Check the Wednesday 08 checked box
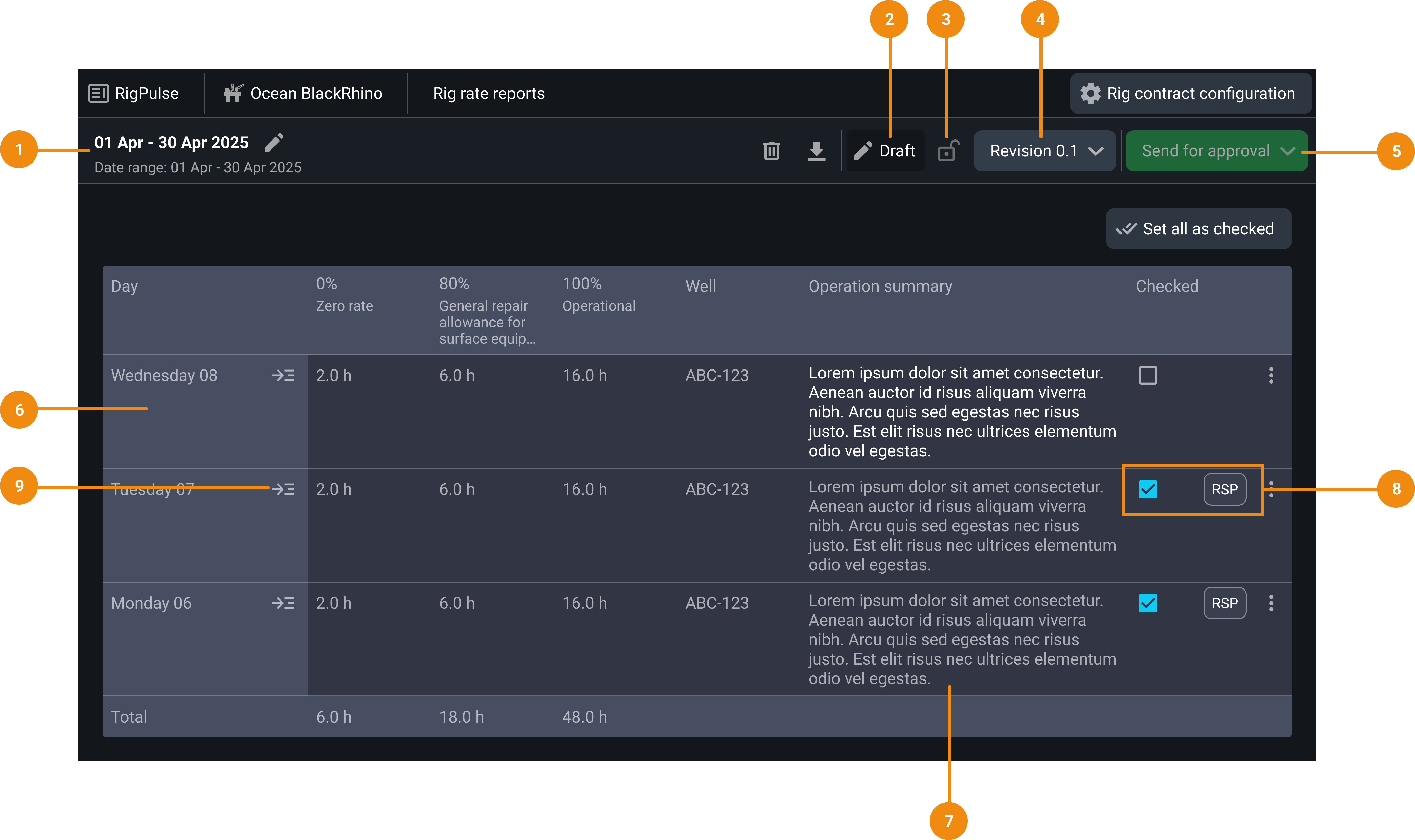 (x=1148, y=375)
